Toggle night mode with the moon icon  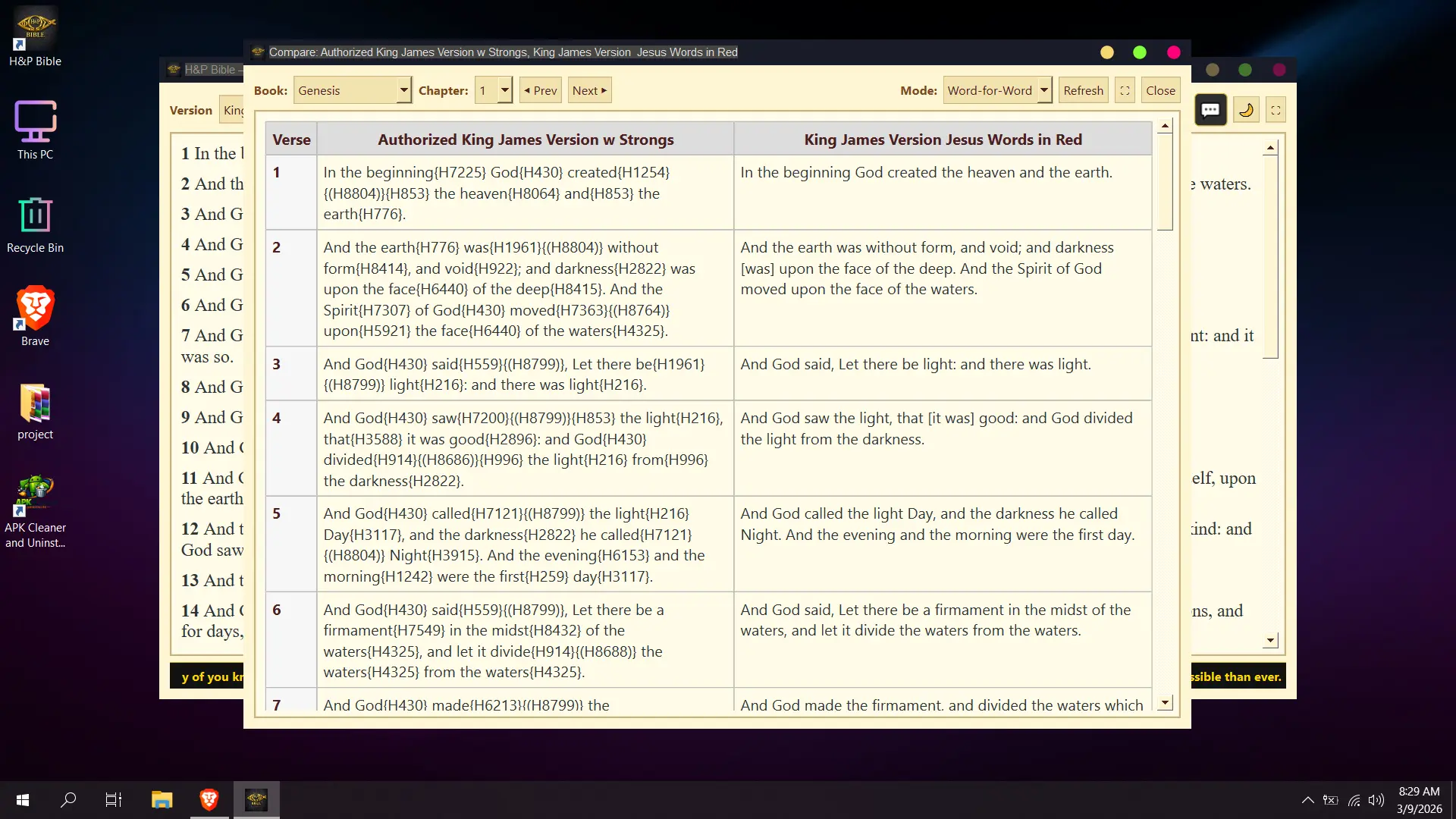pos(1246,110)
